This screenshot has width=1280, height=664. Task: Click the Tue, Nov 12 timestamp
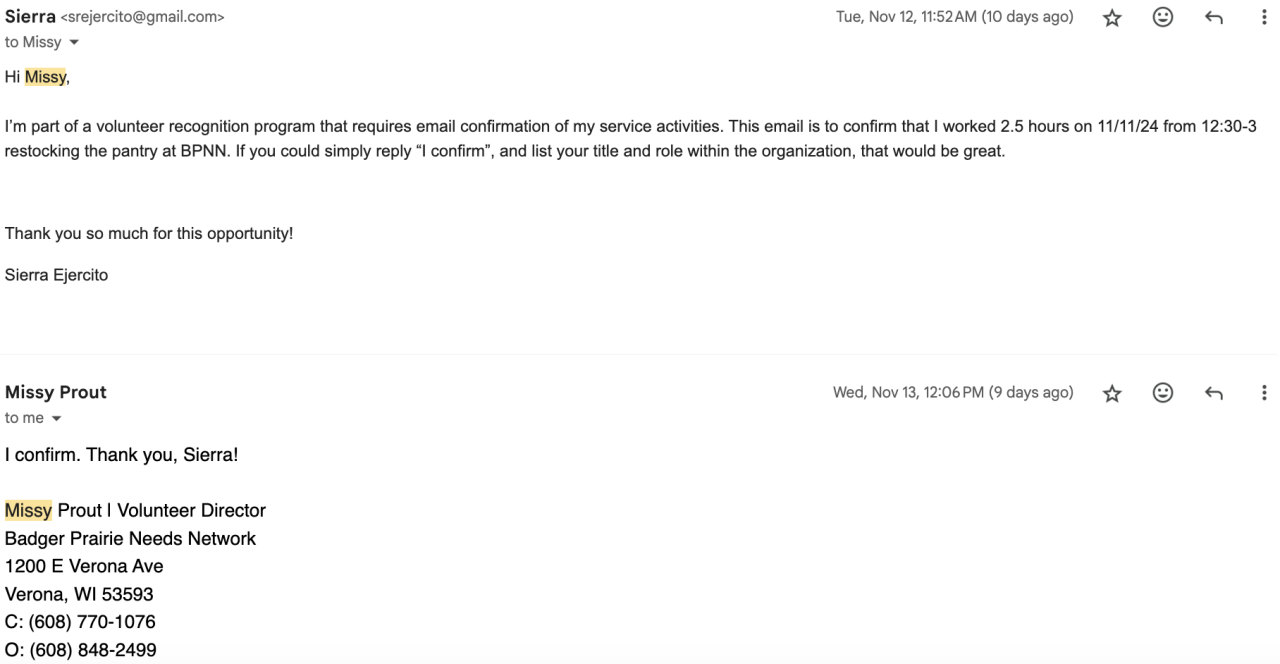click(954, 17)
